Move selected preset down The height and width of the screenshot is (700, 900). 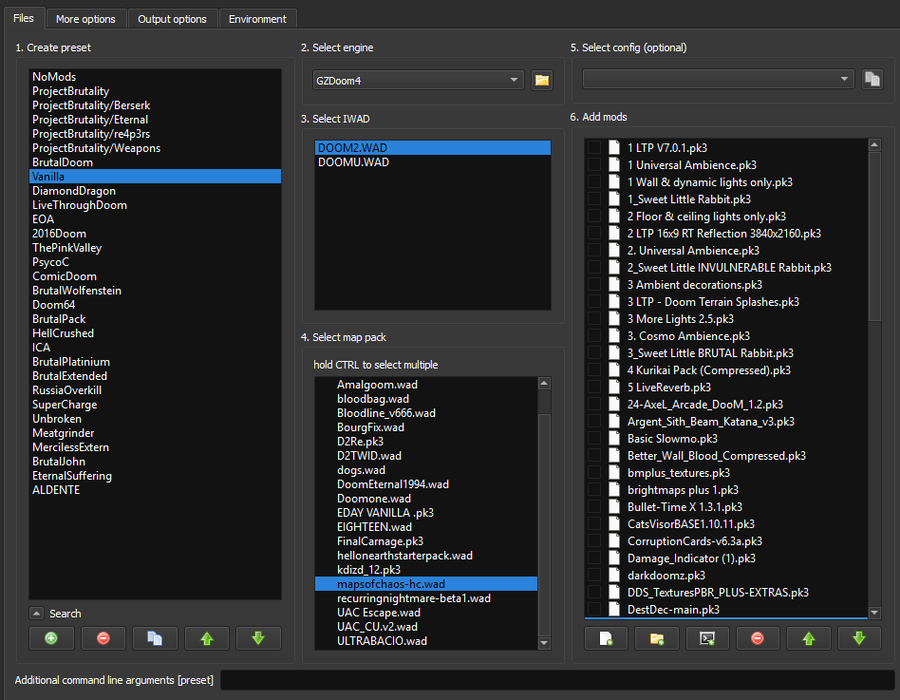(x=258, y=638)
